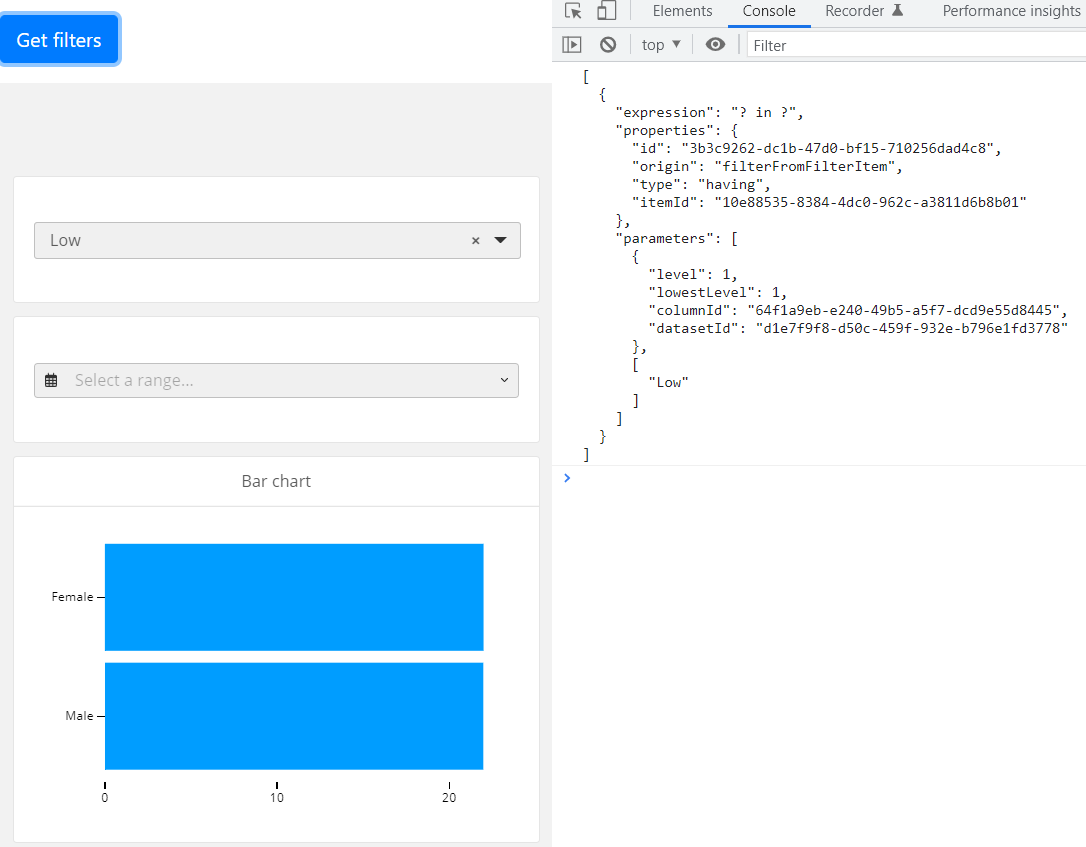Toggle the device toolbar icon
1086x847 pixels.
[x=606, y=12]
